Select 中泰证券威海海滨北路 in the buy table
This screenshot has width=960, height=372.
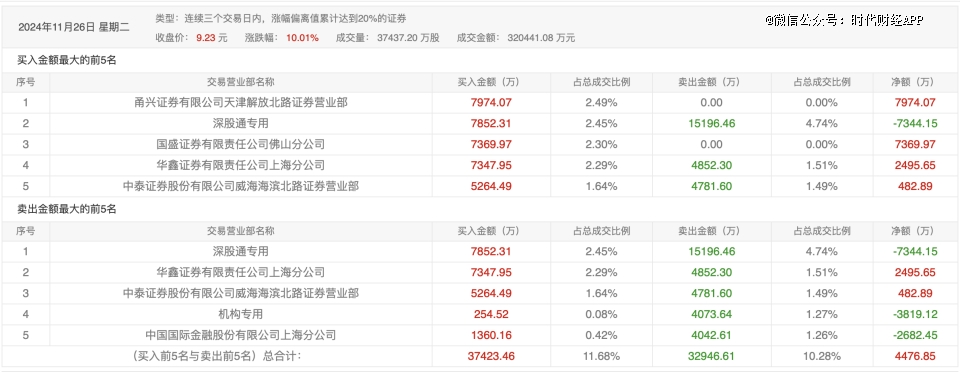241,186
